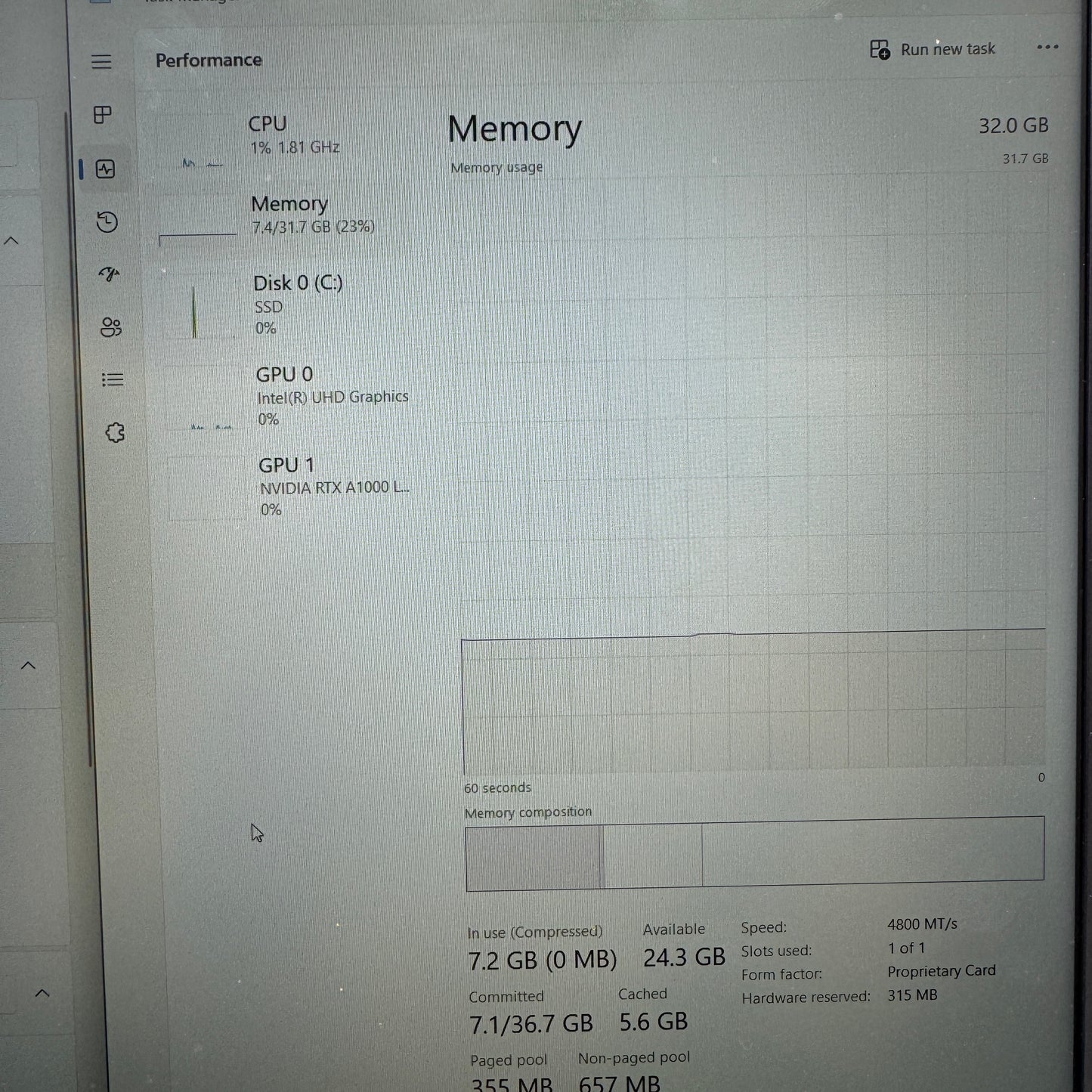Click the 4800 MT/s speed value
1092x1092 pixels.
(x=922, y=924)
